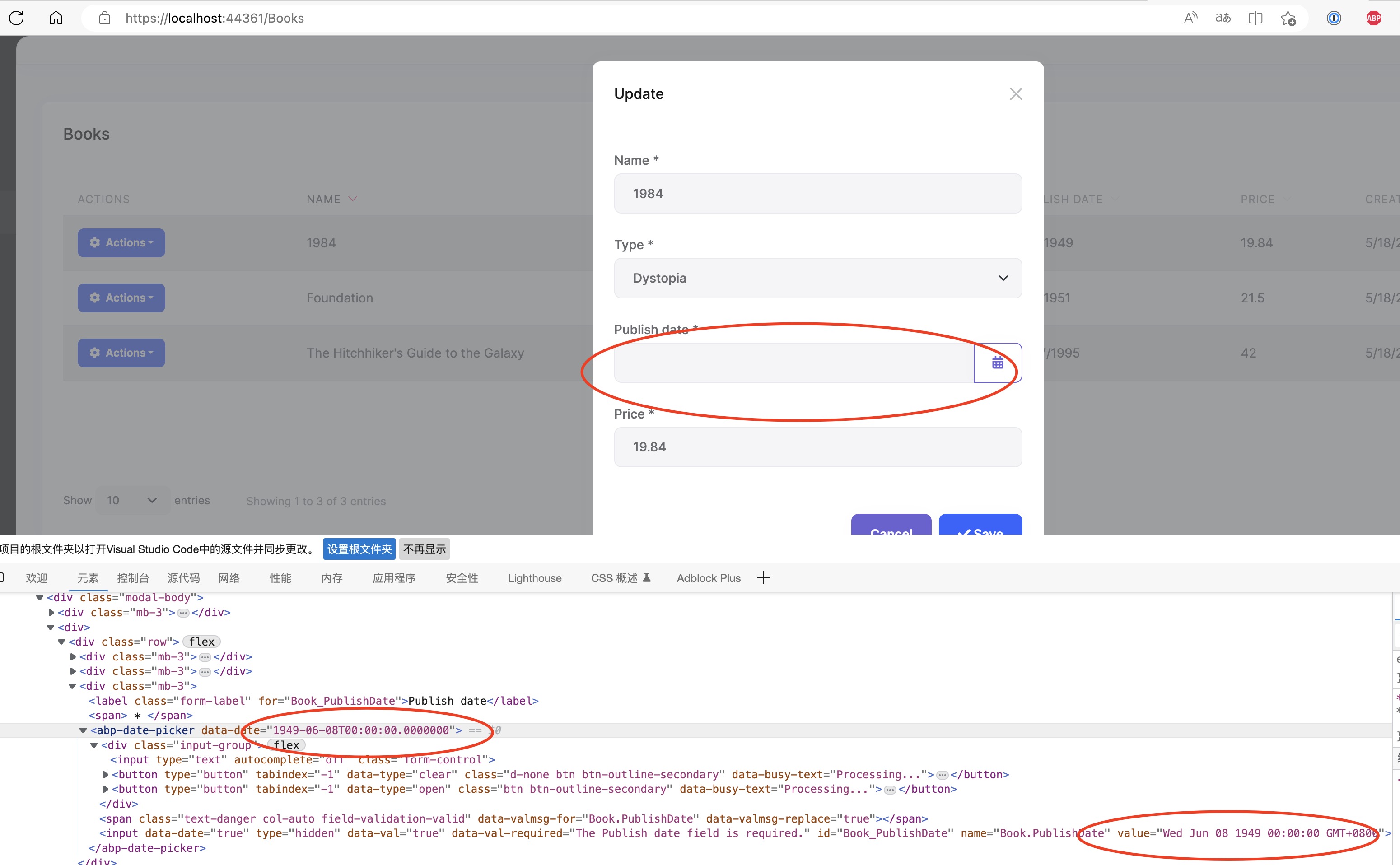Click the plus icon to add DevTools tab
Screen dimensions: 1400x865
click(763, 578)
